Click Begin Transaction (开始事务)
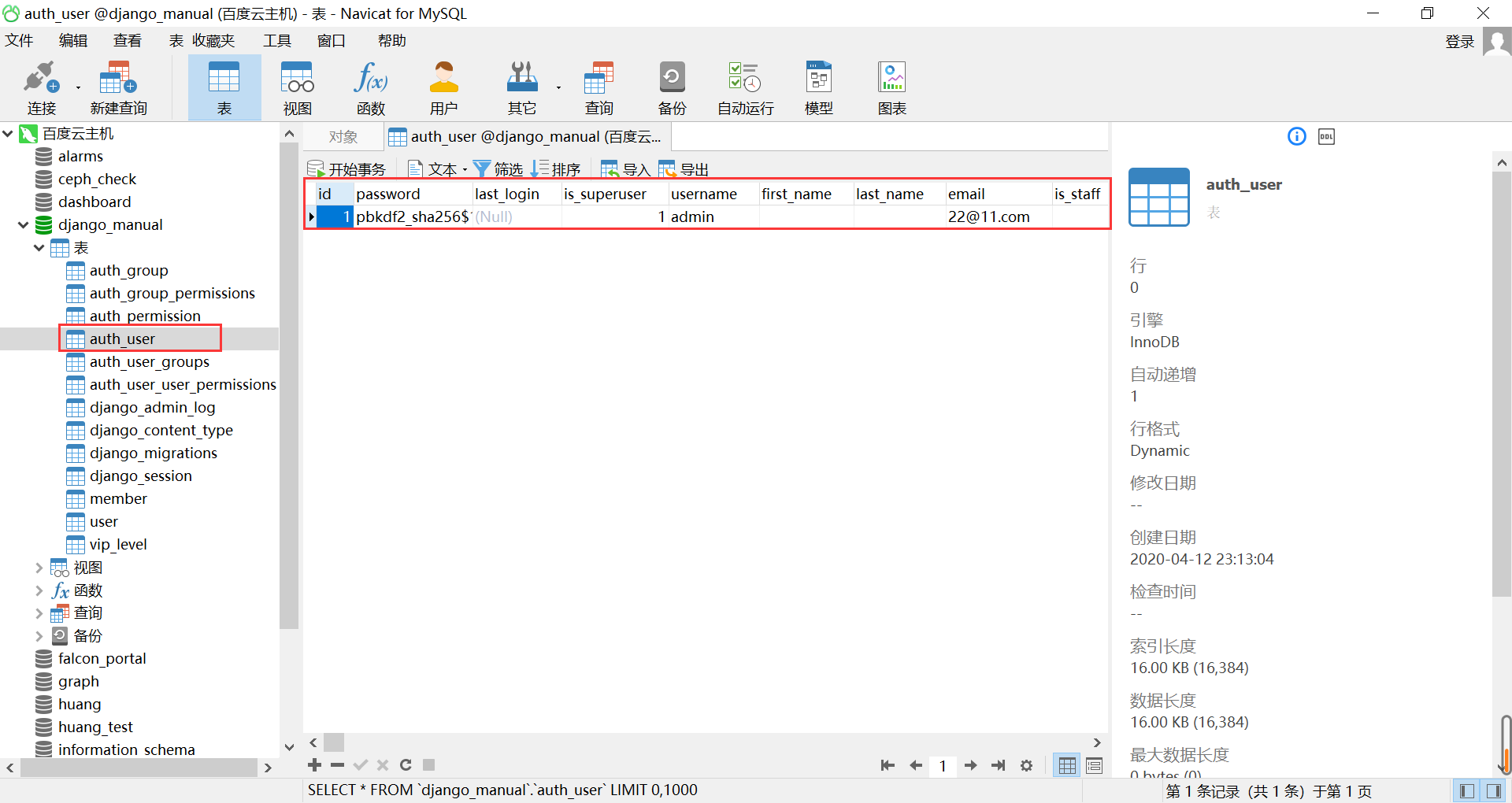 coord(346,168)
